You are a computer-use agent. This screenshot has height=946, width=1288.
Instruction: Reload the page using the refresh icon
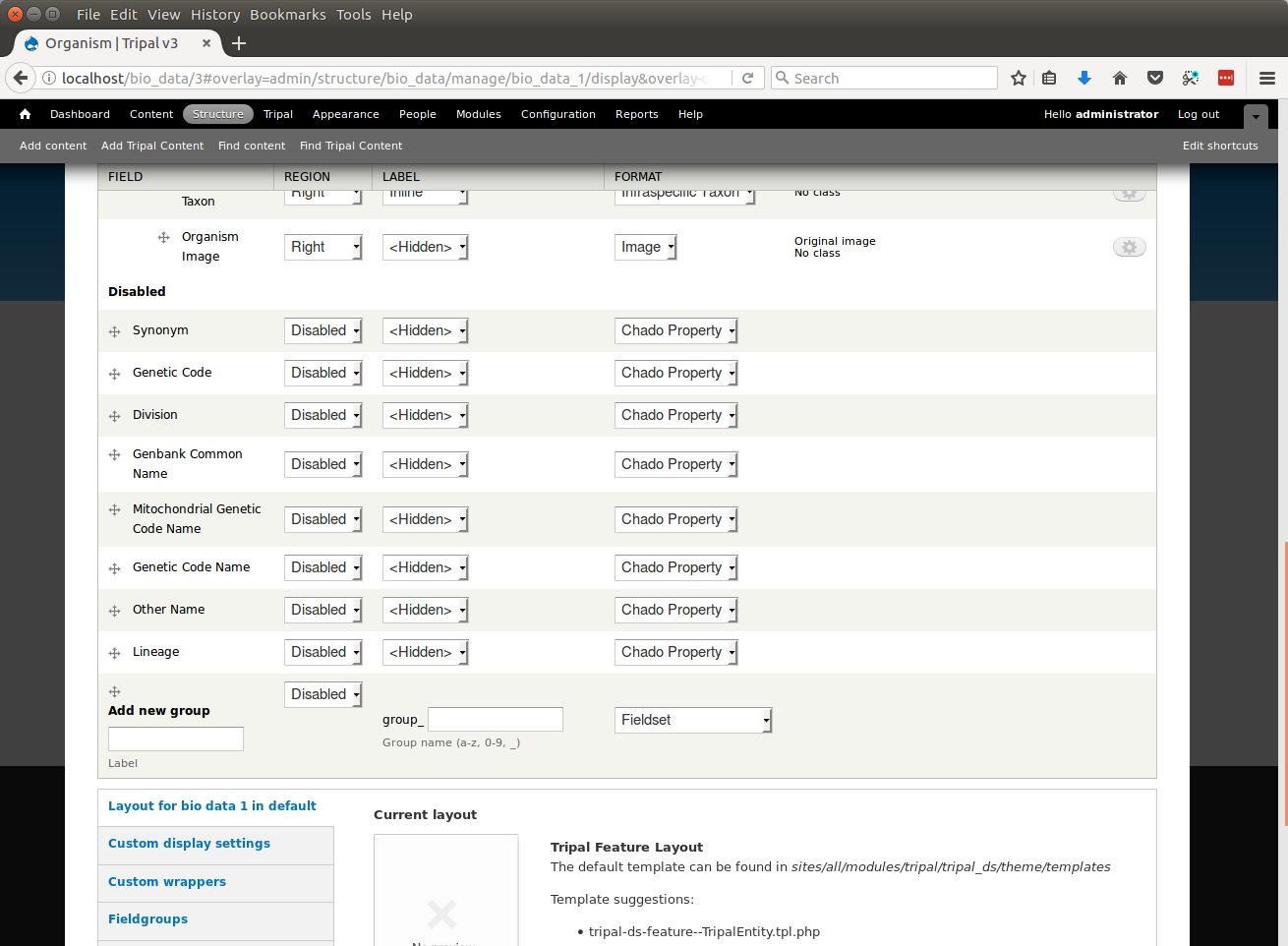[x=747, y=78]
